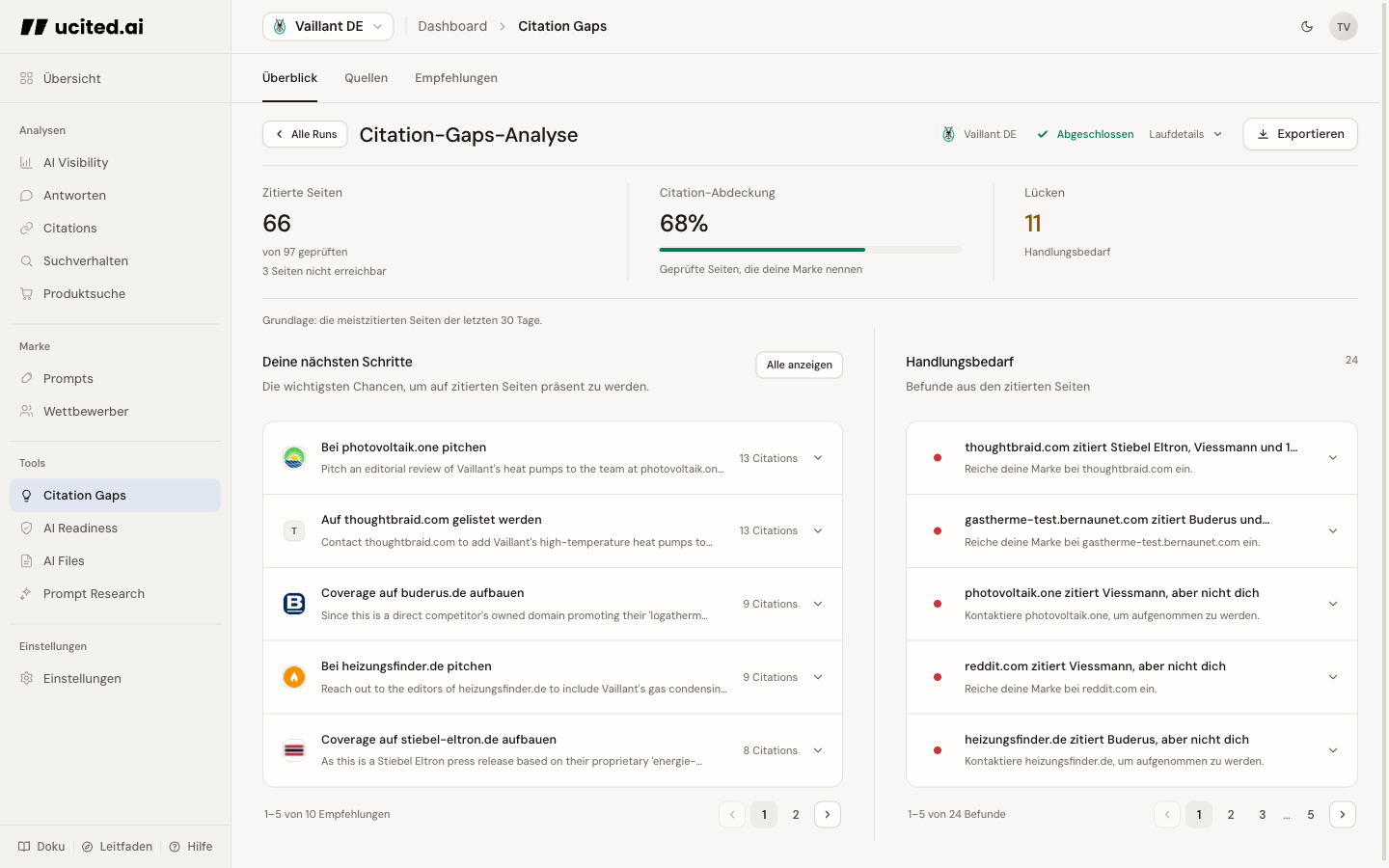Open the Vaillant DE brand selector
This screenshot has width=1389, height=868.
coord(328,26)
